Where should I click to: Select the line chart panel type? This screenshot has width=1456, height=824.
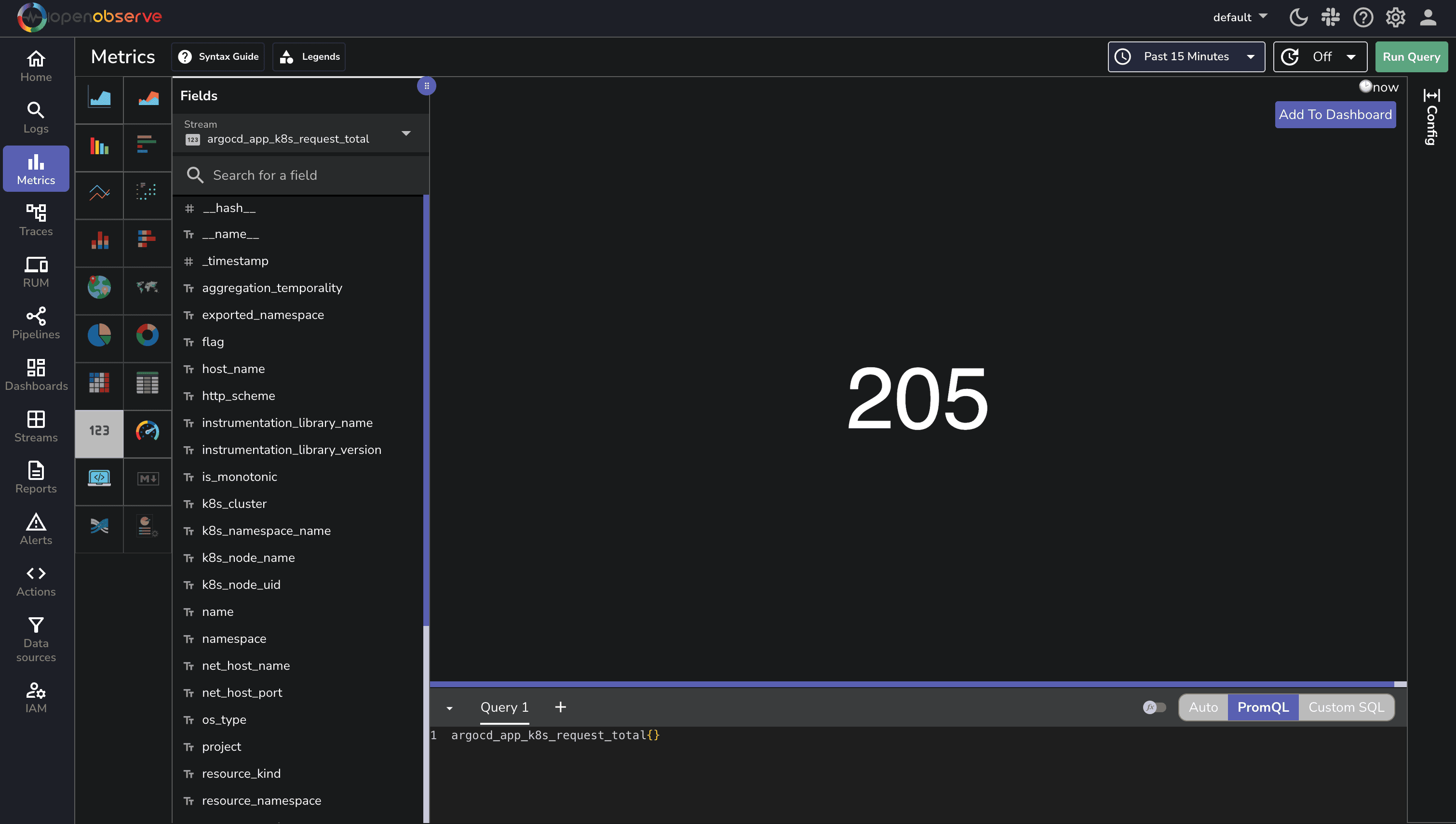99,195
